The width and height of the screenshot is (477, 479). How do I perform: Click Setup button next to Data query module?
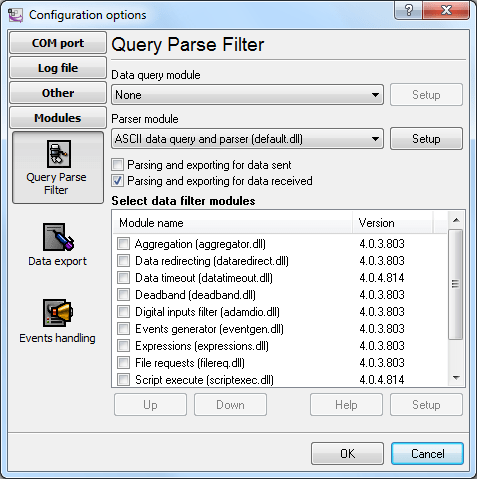(x=426, y=95)
